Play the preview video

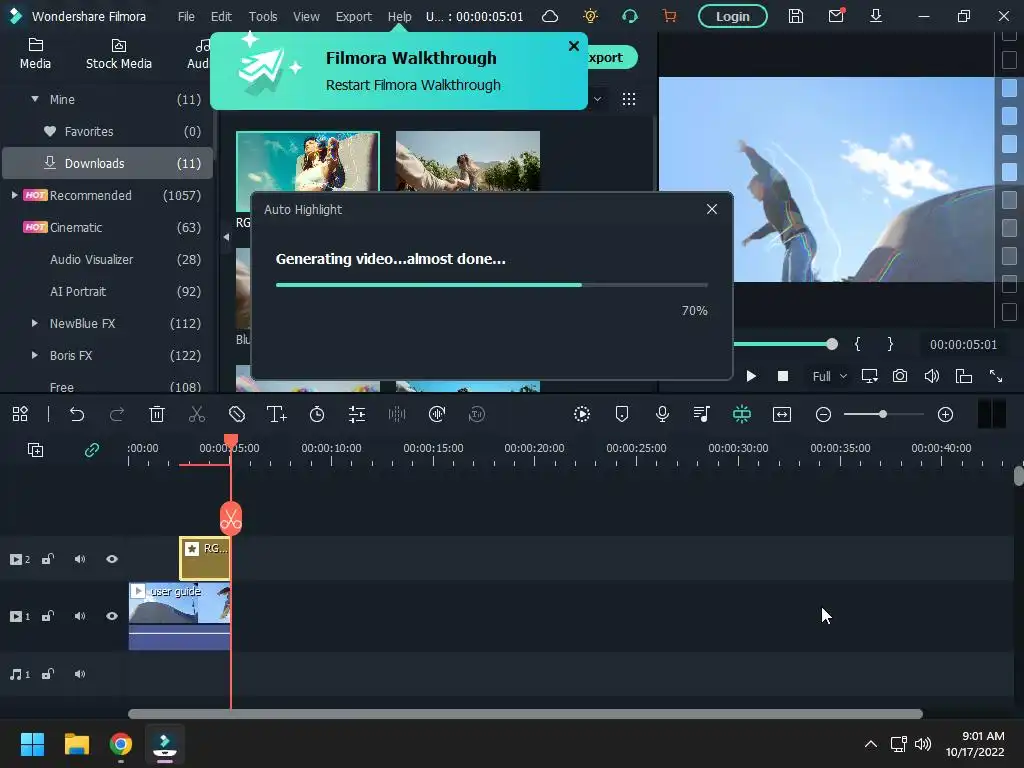(751, 376)
